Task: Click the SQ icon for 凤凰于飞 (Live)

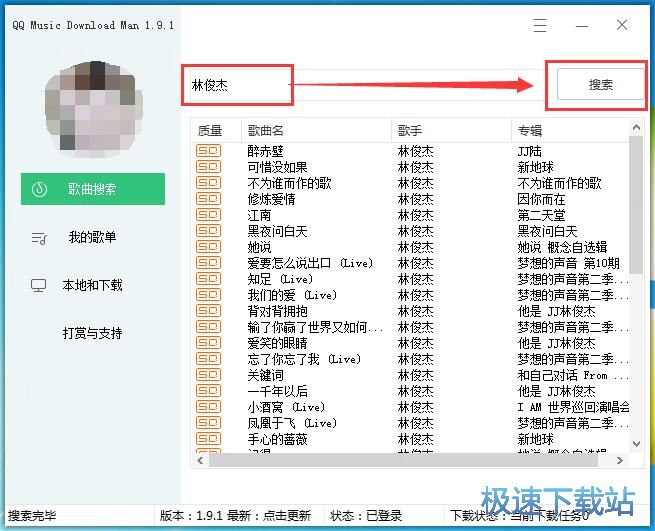Action: click(208, 423)
